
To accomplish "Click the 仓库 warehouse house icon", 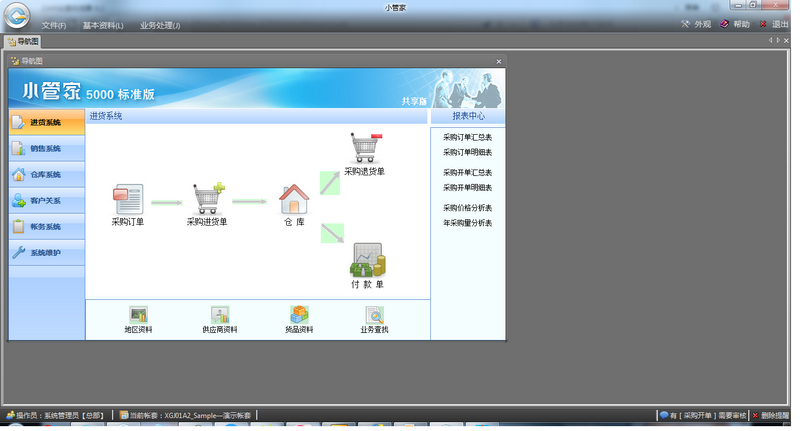I will 294,199.
